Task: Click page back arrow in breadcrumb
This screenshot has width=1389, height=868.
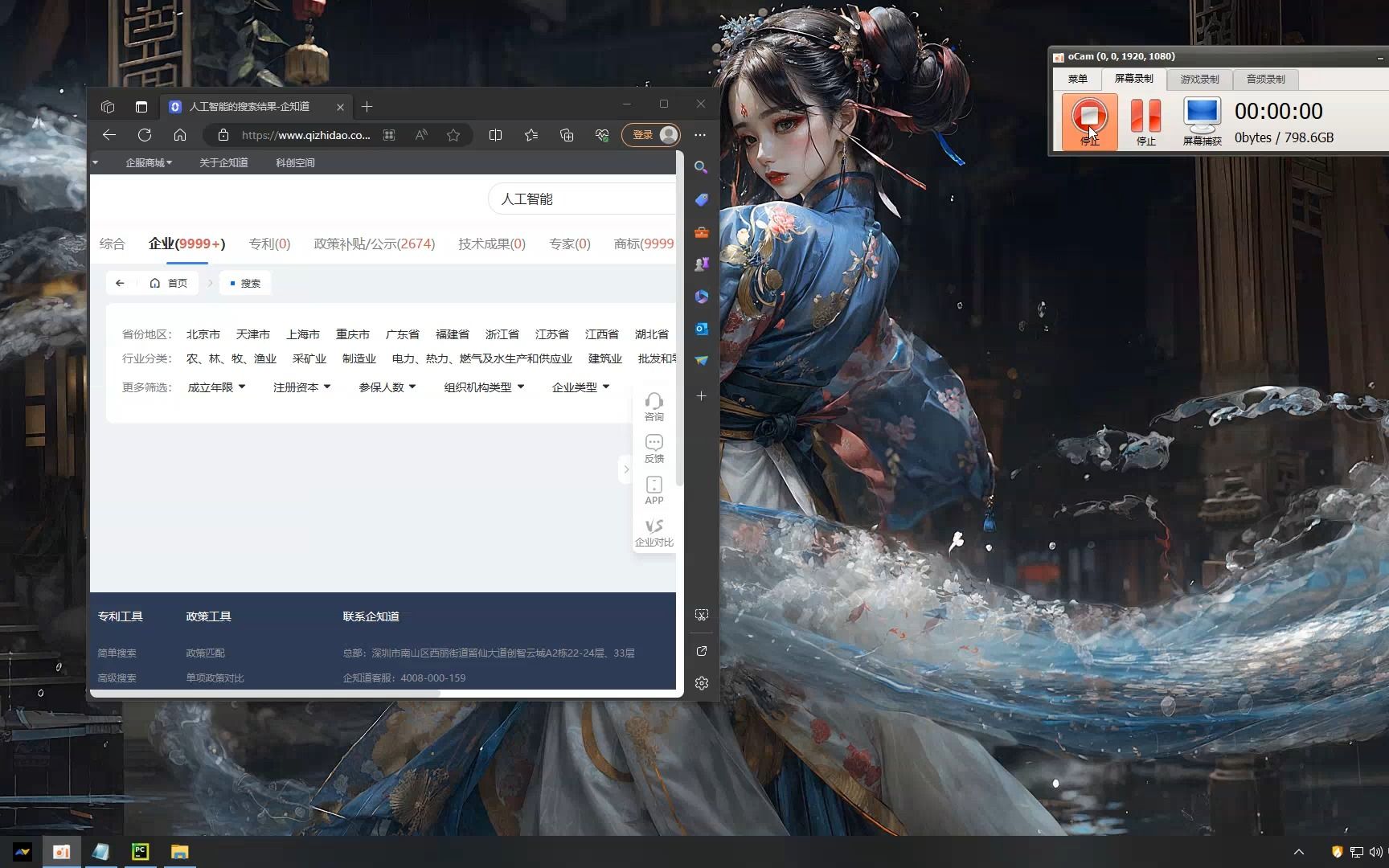Action: point(120,283)
